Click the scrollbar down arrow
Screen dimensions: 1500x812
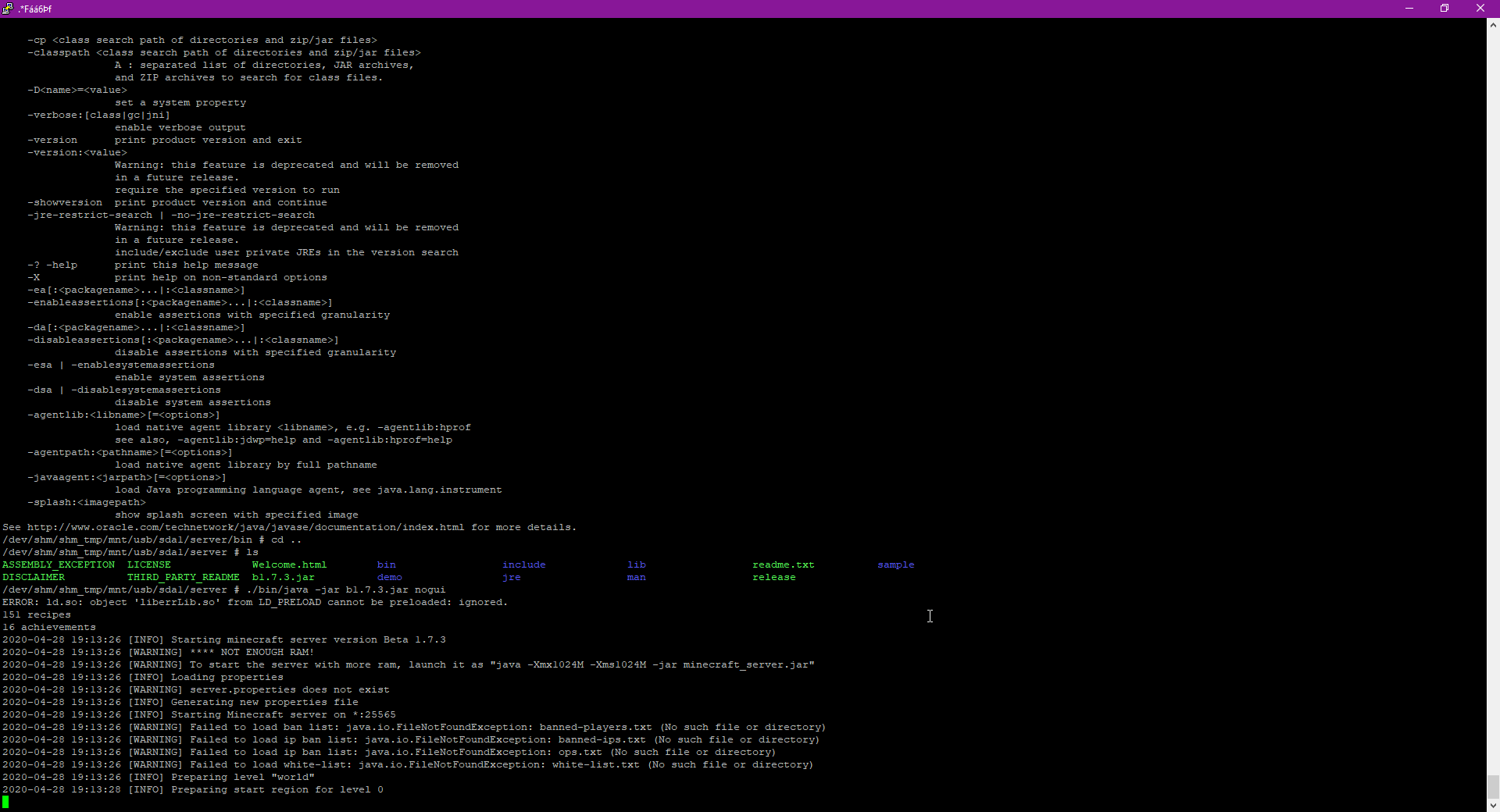click(x=1493, y=805)
